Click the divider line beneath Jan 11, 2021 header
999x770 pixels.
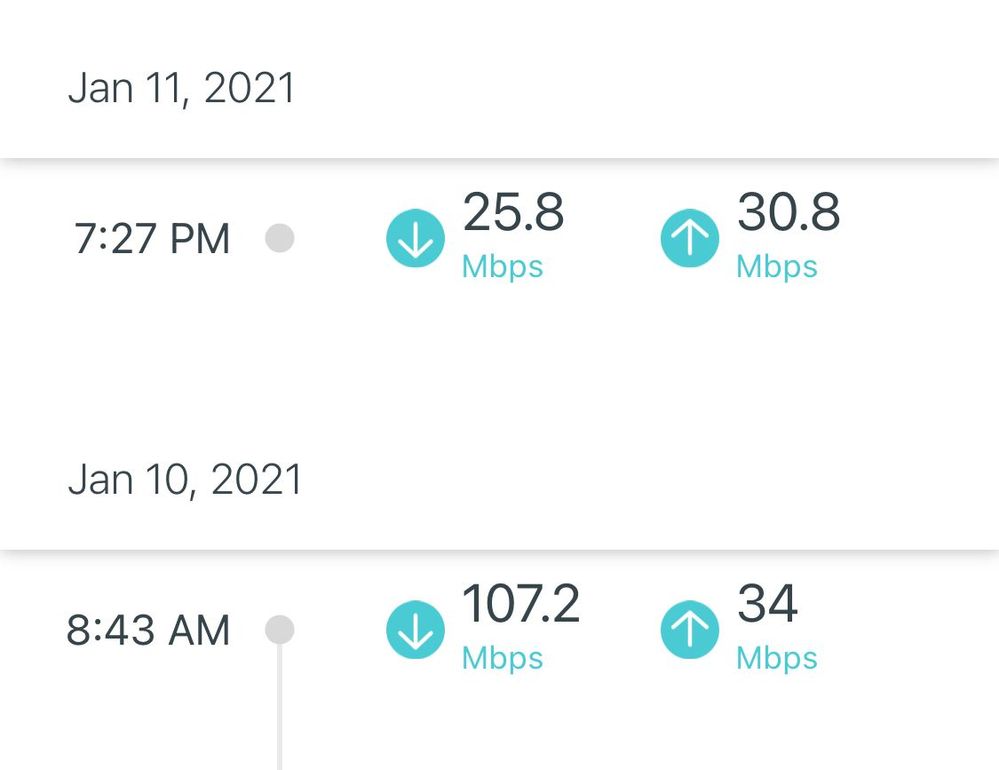499,158
